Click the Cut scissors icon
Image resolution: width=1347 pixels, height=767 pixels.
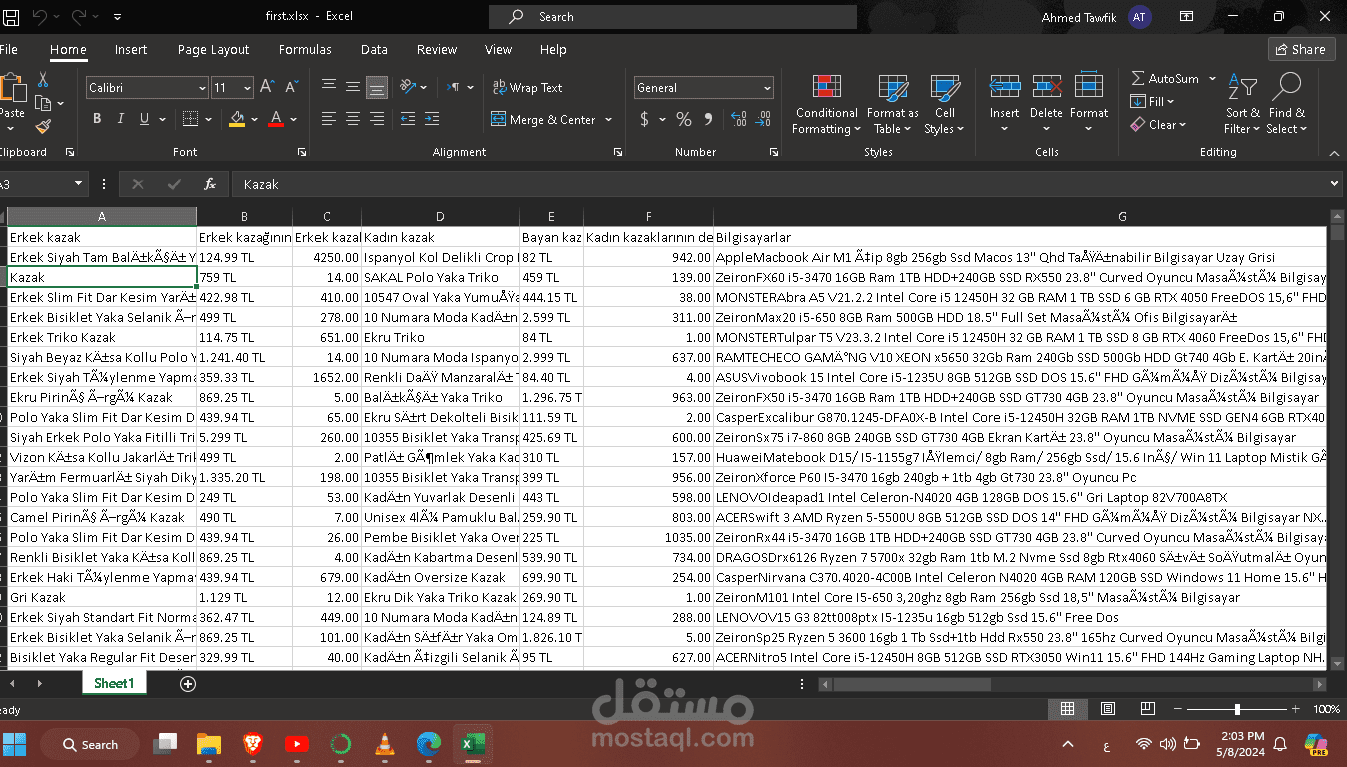[43, 80]
